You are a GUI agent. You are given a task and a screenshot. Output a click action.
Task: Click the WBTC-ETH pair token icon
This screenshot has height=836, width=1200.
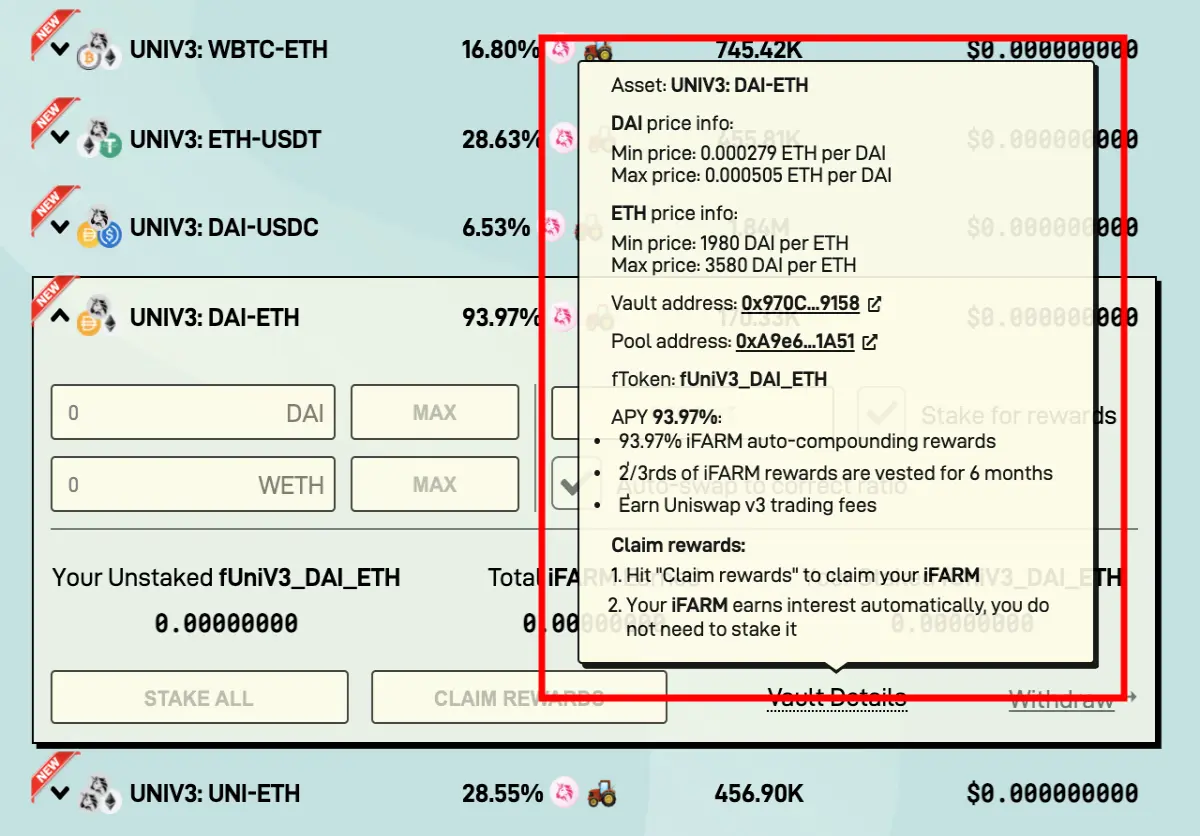point(99,50)
